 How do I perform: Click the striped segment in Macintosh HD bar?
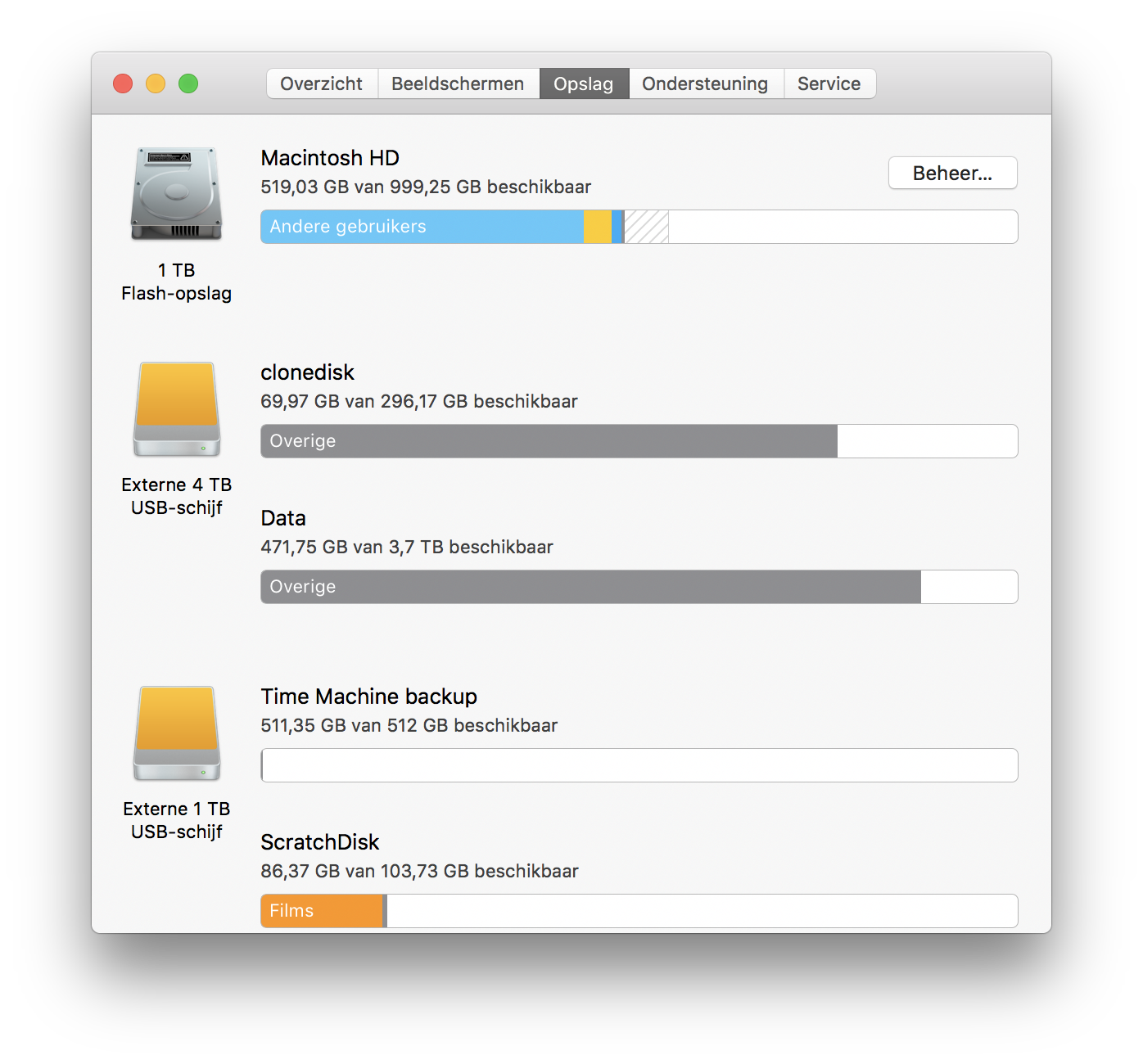click(647, 227)
